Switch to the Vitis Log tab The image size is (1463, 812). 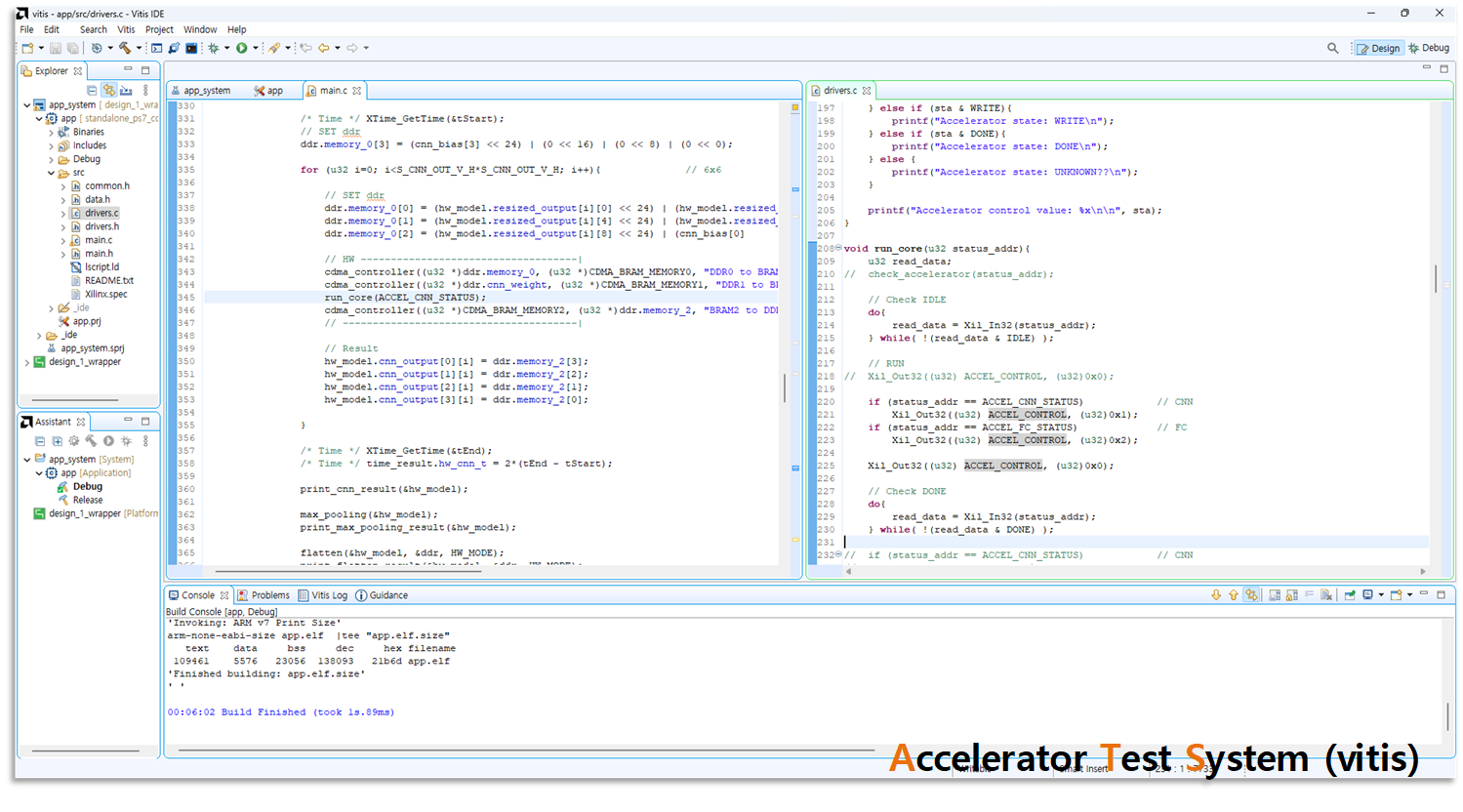click(x=323, y=595)
